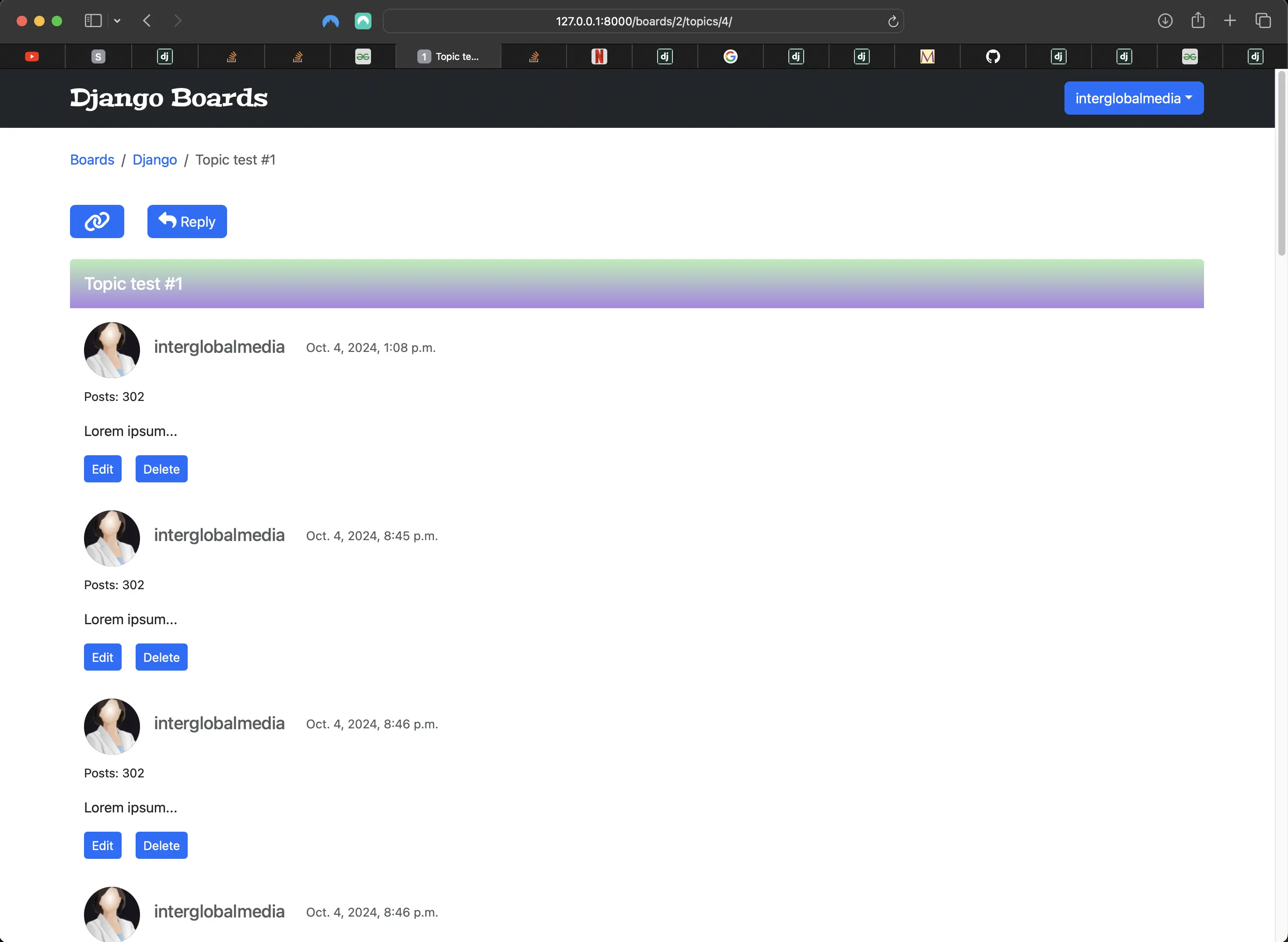Open the Django tab just right of GitHub tab
1288x942 pixels.
(1058, 56)
